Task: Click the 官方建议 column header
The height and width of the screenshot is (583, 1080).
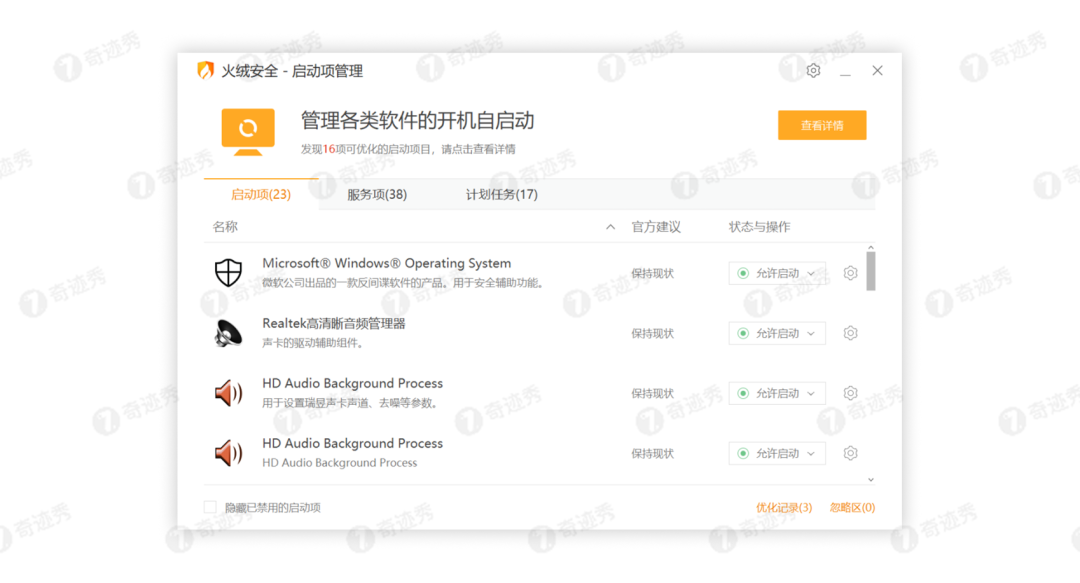Action: point(656,227)
